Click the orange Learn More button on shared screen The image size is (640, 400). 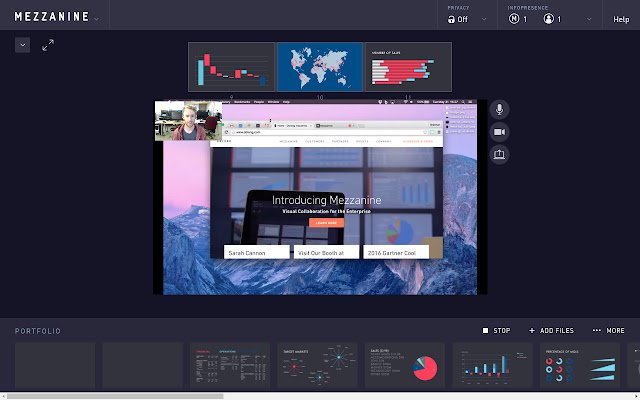[326, 223]
